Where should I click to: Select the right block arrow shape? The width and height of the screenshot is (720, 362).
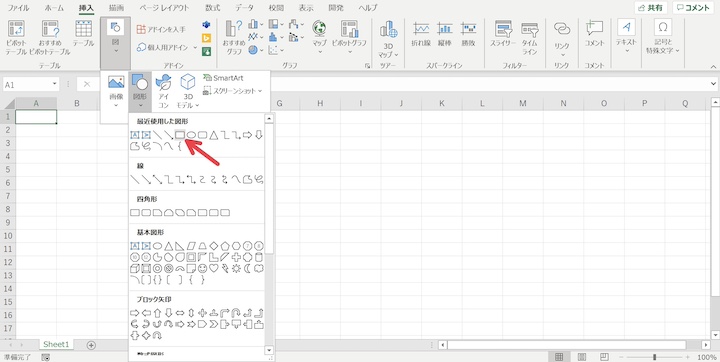(x=135, y=313)
